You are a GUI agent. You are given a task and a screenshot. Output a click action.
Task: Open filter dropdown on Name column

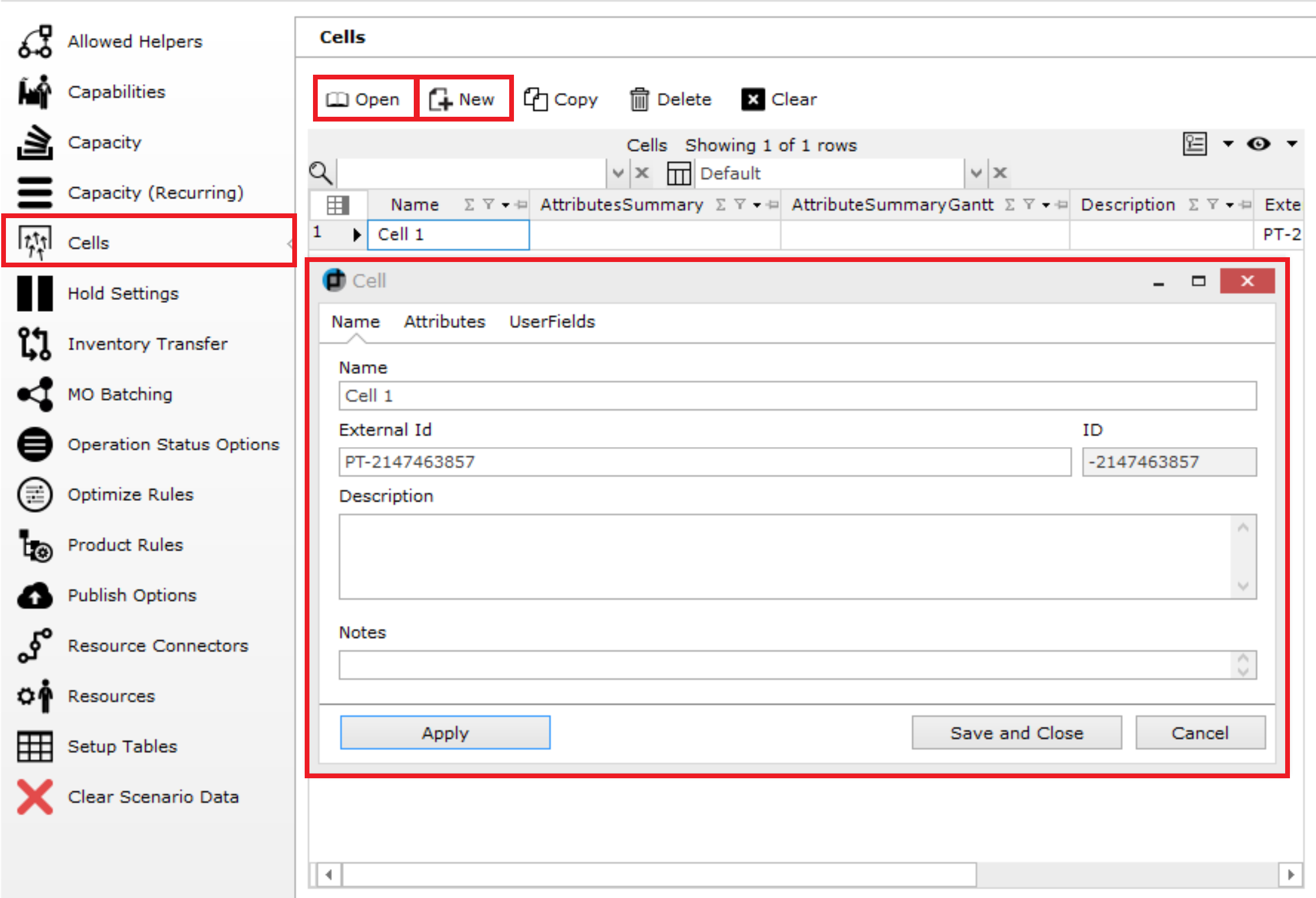(x=506, y=205)
